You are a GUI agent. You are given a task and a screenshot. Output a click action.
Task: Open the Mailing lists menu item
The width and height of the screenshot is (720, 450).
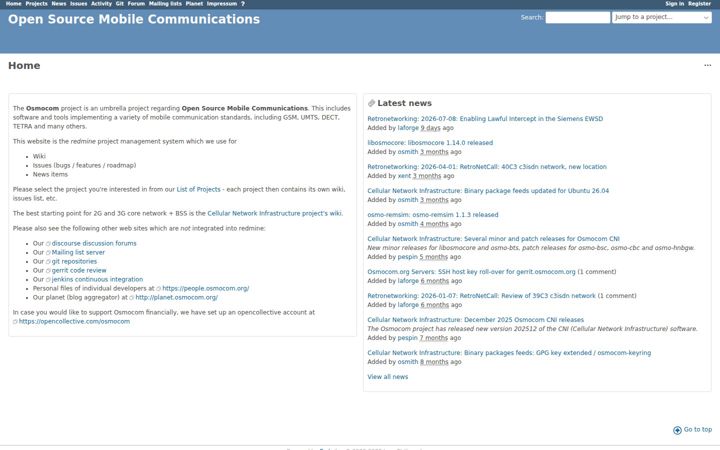click(x=165, y=4)
